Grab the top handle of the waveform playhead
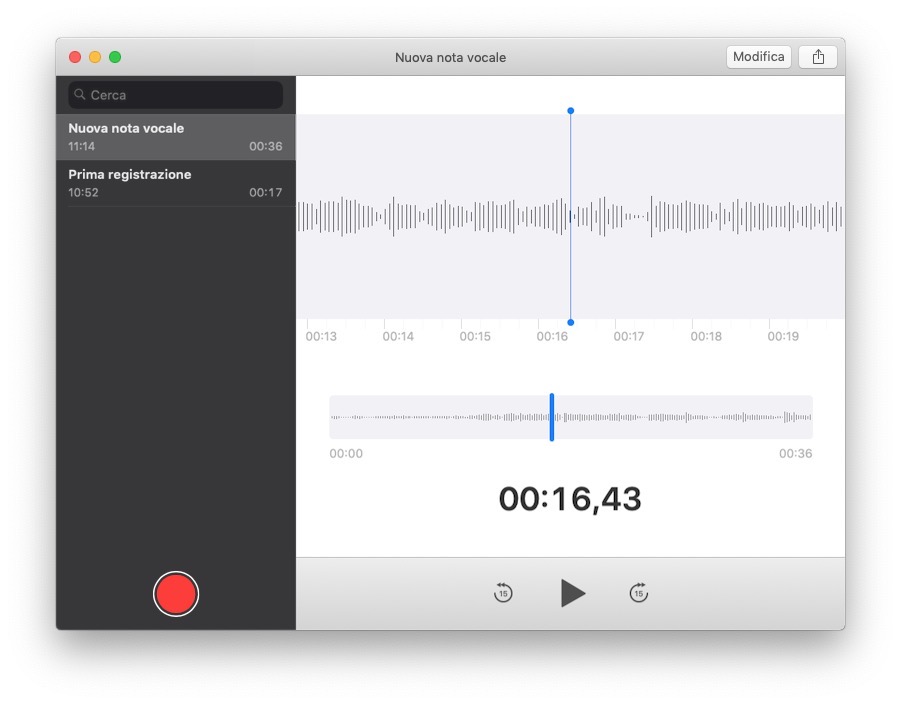 570,111
